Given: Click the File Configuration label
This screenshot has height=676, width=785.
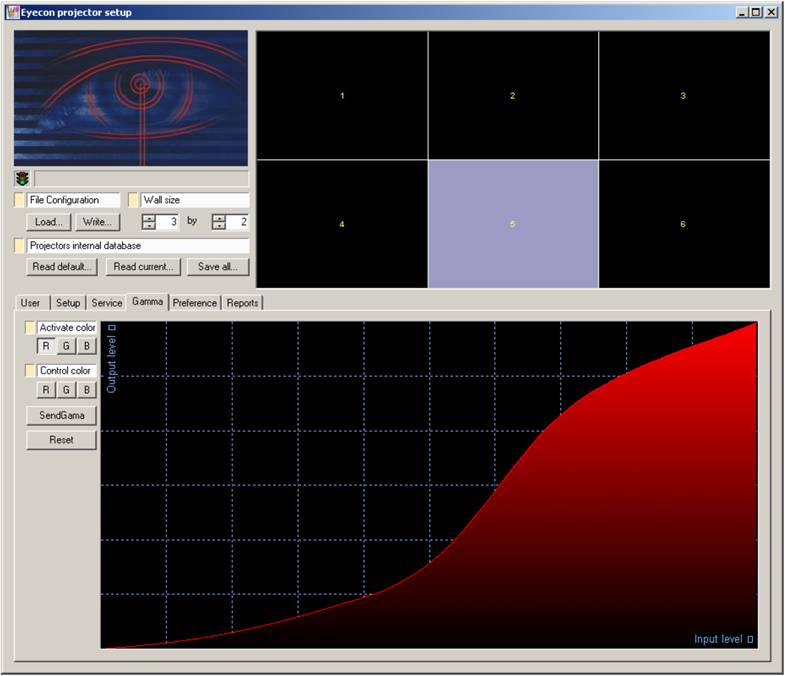Looking at the screenshot, I should tap(73, 200).
